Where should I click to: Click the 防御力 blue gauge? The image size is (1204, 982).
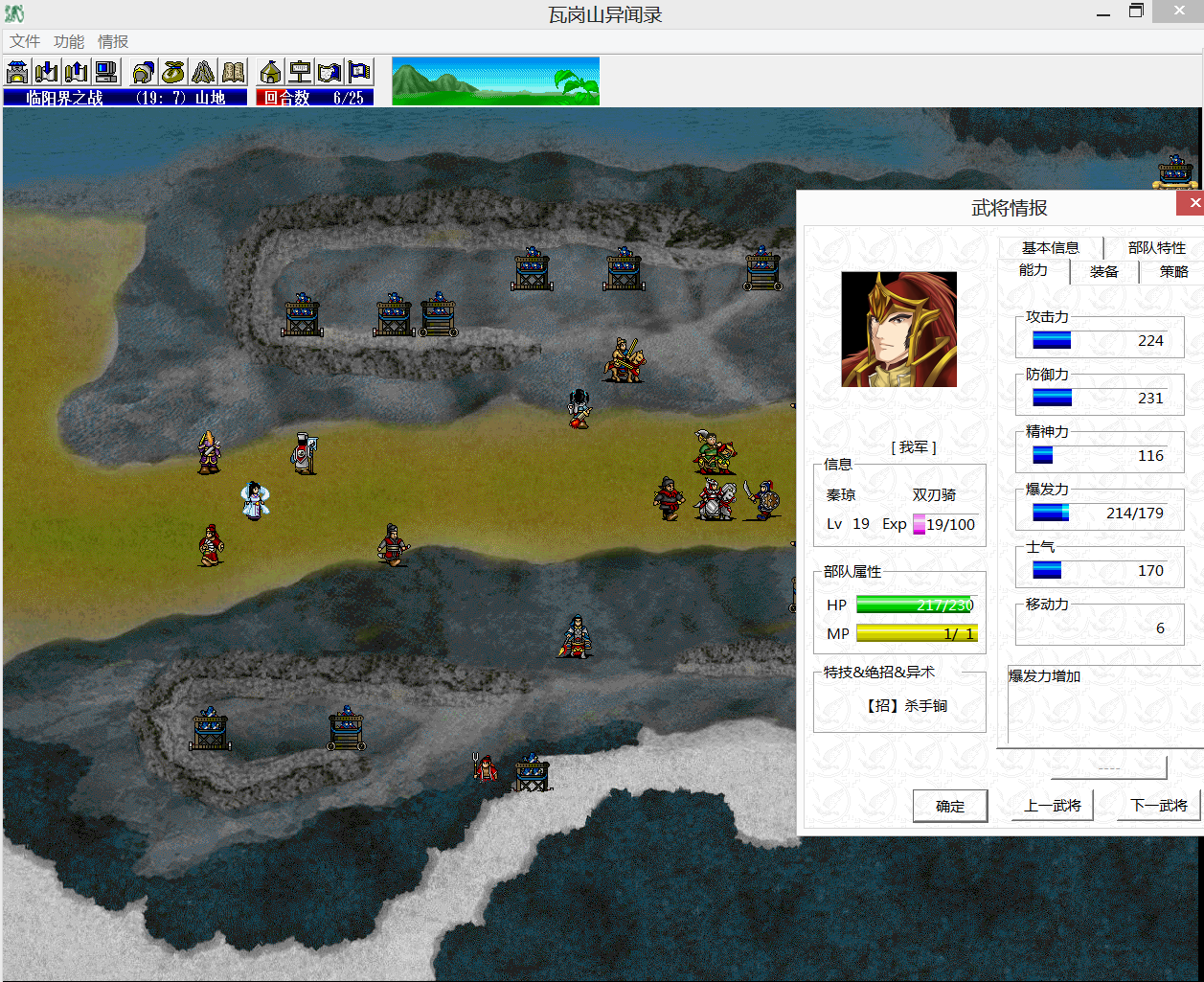click(1052, 398)
